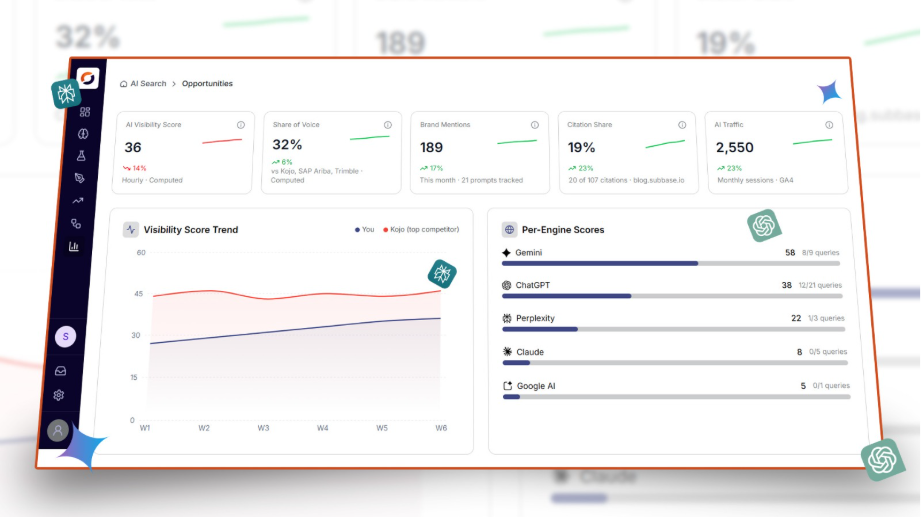The height and width of the screenshot is (517, 921).
Task: Show info for AI Traffic card
Action: [x=829, y=125]
